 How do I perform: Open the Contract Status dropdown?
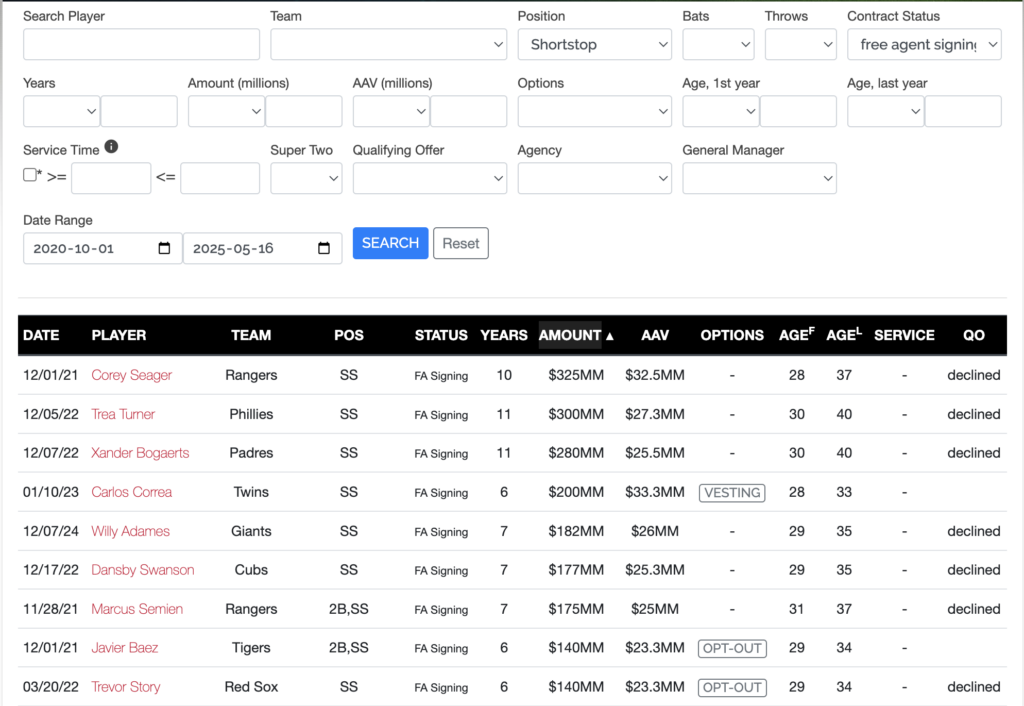(x=924, y=44)
